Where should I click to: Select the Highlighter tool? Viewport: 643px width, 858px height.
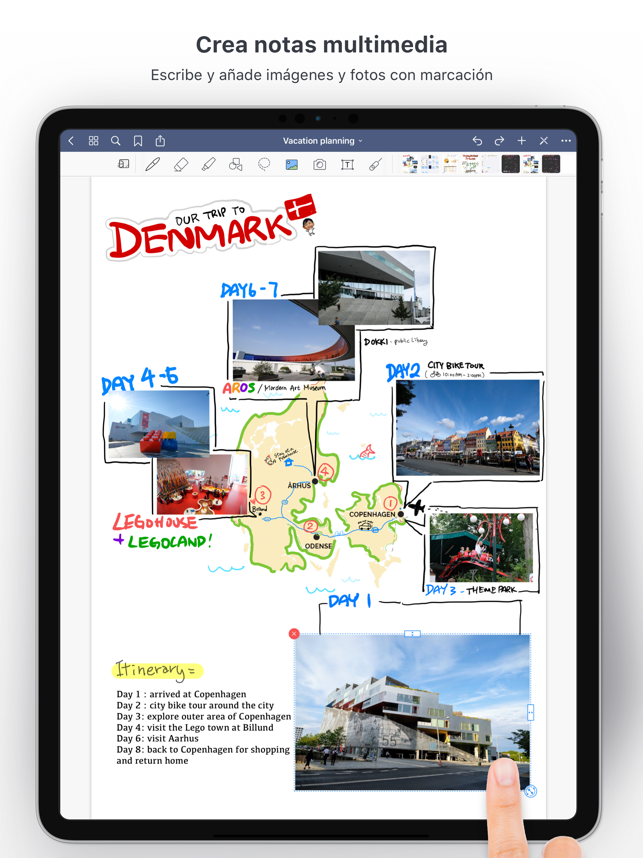coord(208,164)
